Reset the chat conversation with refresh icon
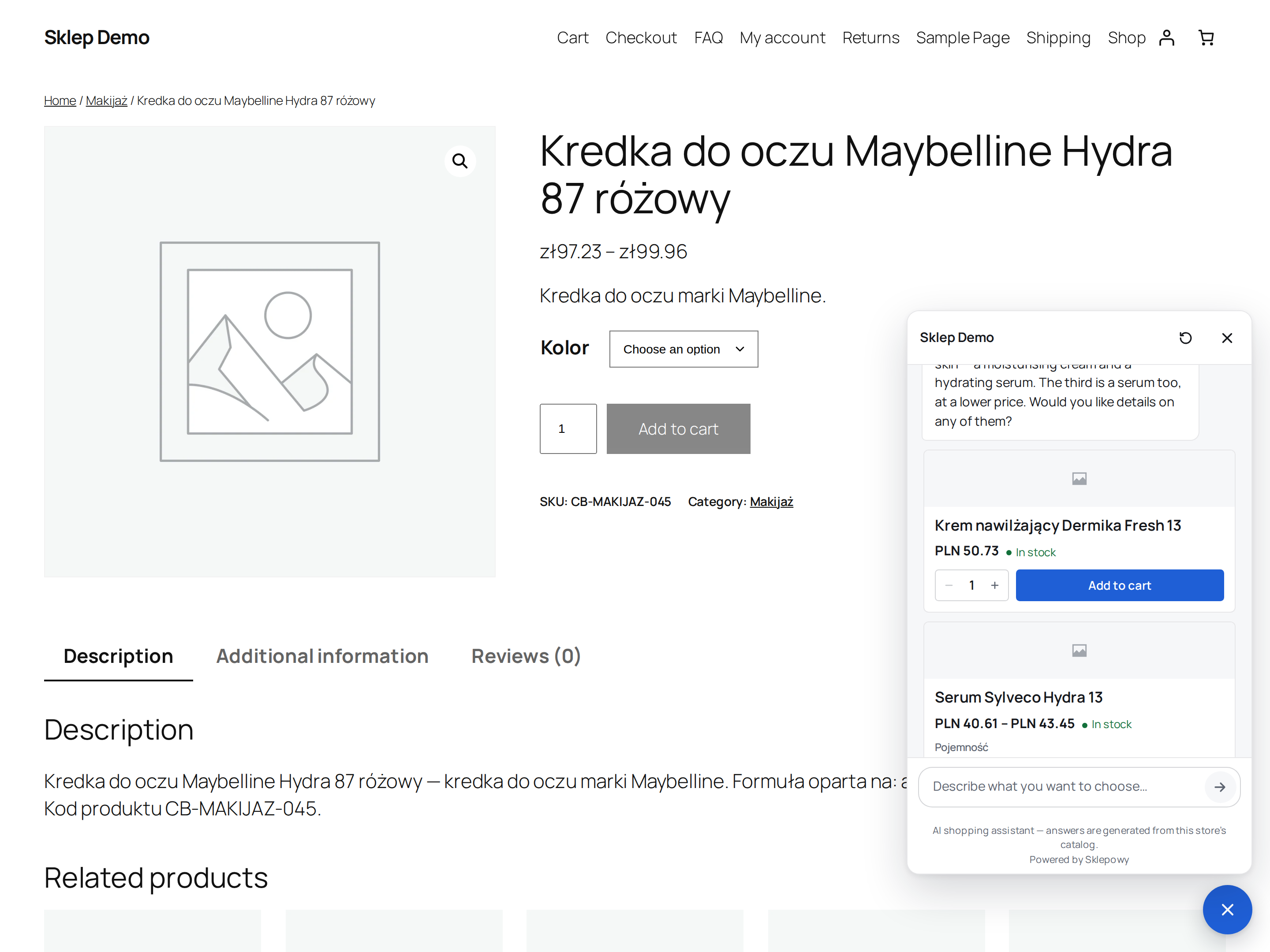1270x952 pixels. [x=1186, y=338]
